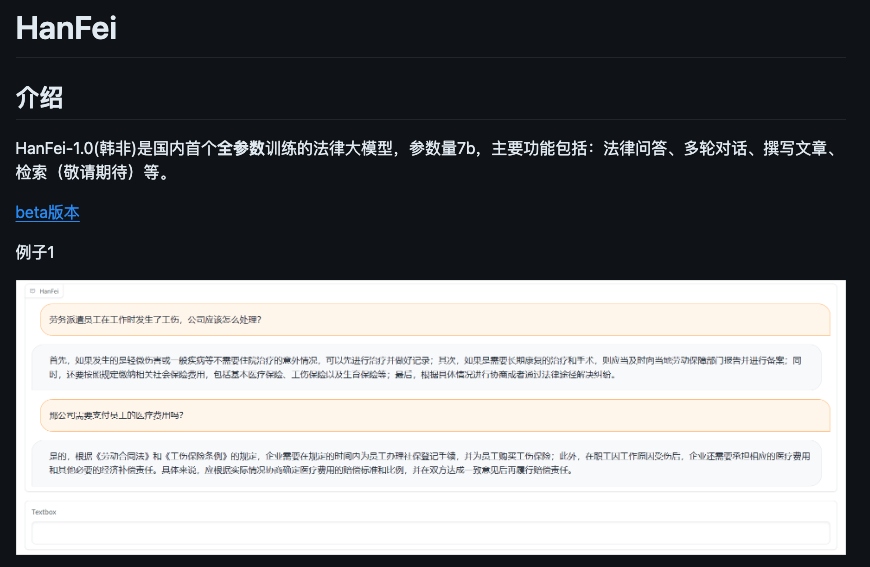Image resolution: width=870 pixels, height=567 pixels.
Task: Click the HanFei-1.0(韩非) introduction paragraph
Action: pyautogui.click(x=427, y=160)
